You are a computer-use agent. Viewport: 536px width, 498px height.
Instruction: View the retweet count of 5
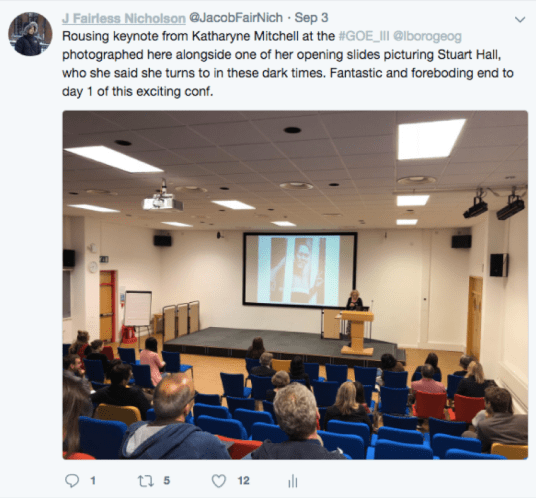pos(166,481)
